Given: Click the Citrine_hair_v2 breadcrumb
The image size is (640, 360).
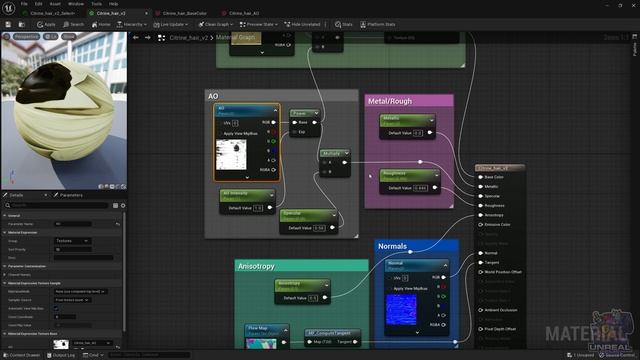Looking at the screenshot, I should (189, 38).
